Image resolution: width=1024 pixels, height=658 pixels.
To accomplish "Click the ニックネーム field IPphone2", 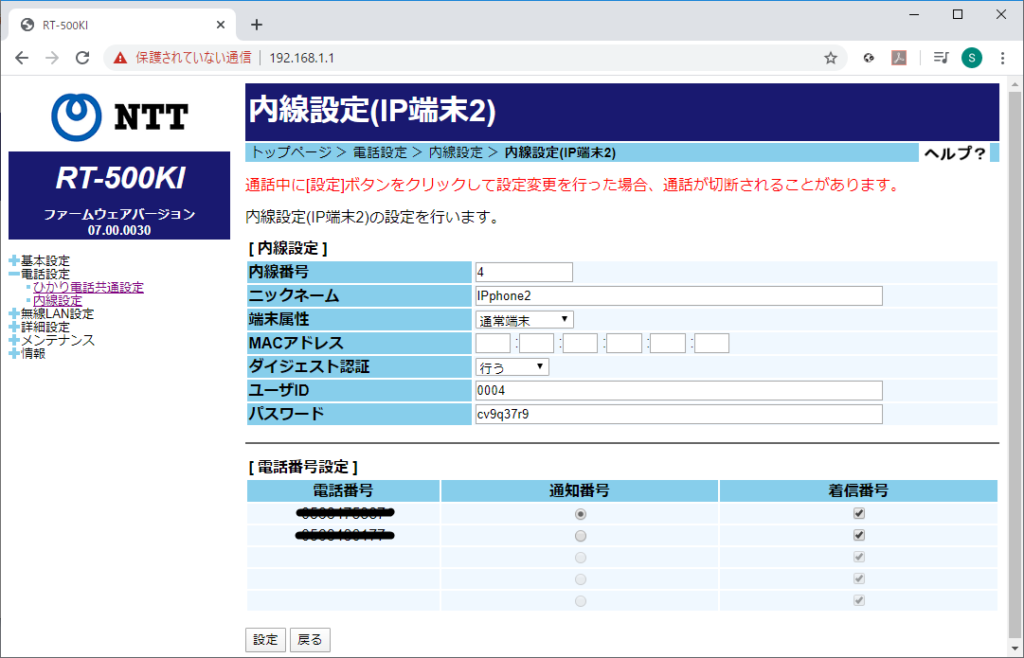I will point(679,296).
